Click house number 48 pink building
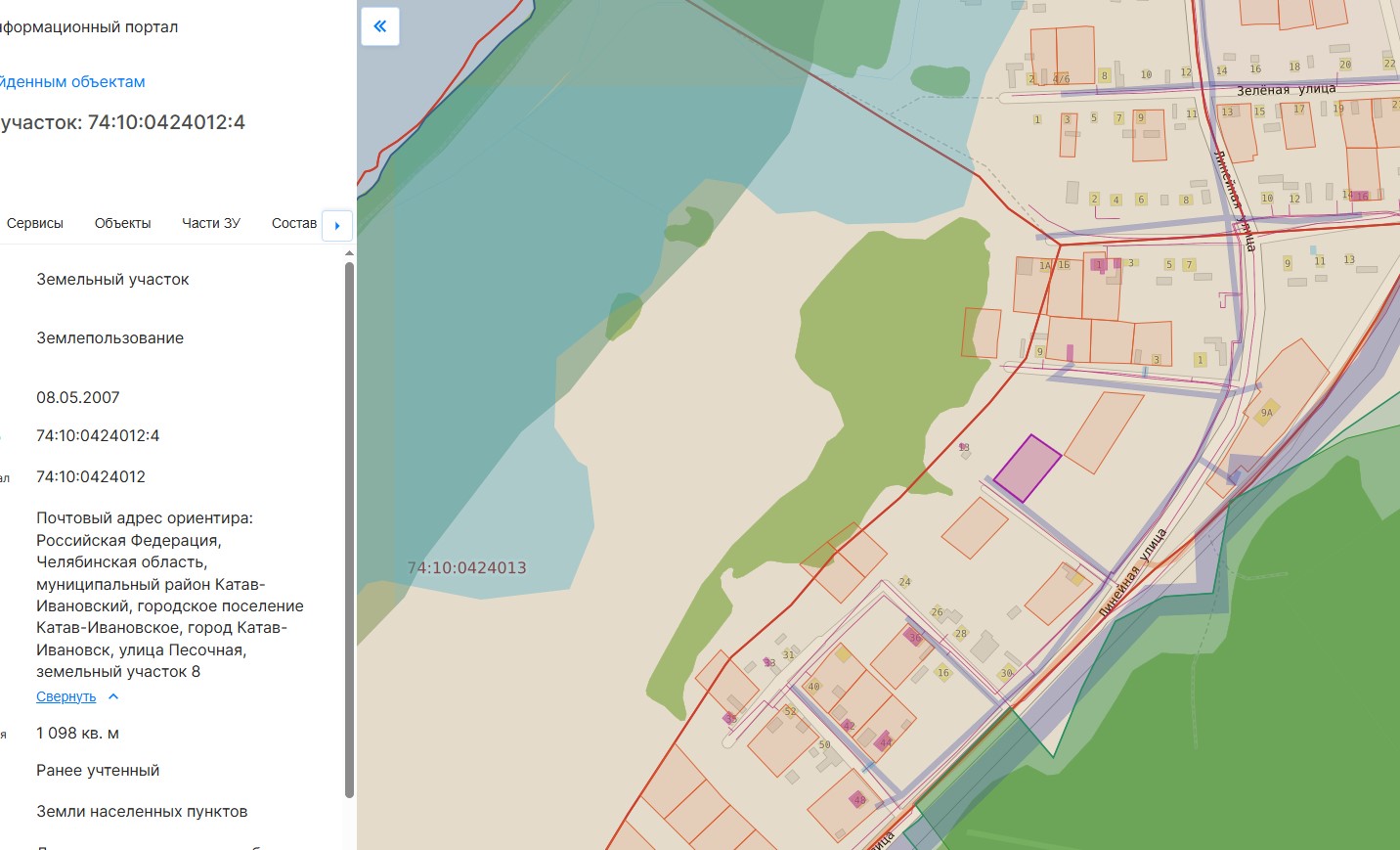The width and height of the screenshot is (1400, 850). 858,799
